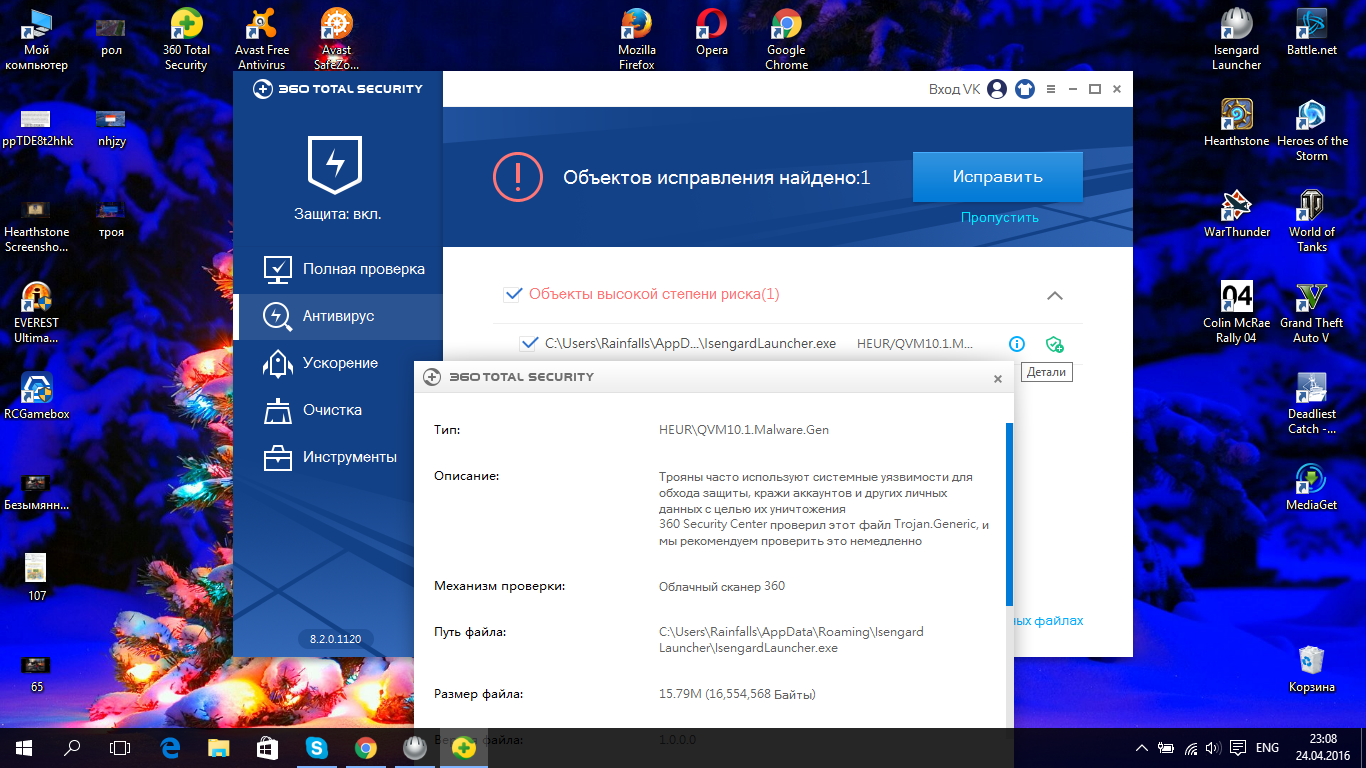Launch Mozilla Firefox from desktop
Screen dimensions: 1366x768
point(636,40)
